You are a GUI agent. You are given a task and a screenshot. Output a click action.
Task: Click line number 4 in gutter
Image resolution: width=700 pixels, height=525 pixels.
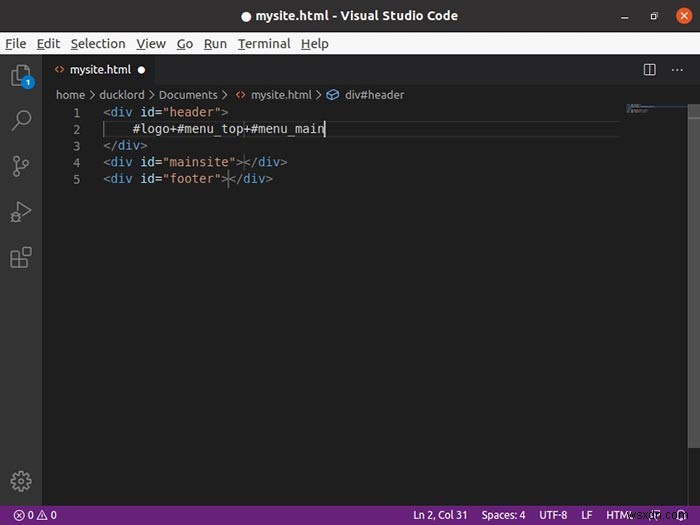pyautogui.click(x=77, y=162)
